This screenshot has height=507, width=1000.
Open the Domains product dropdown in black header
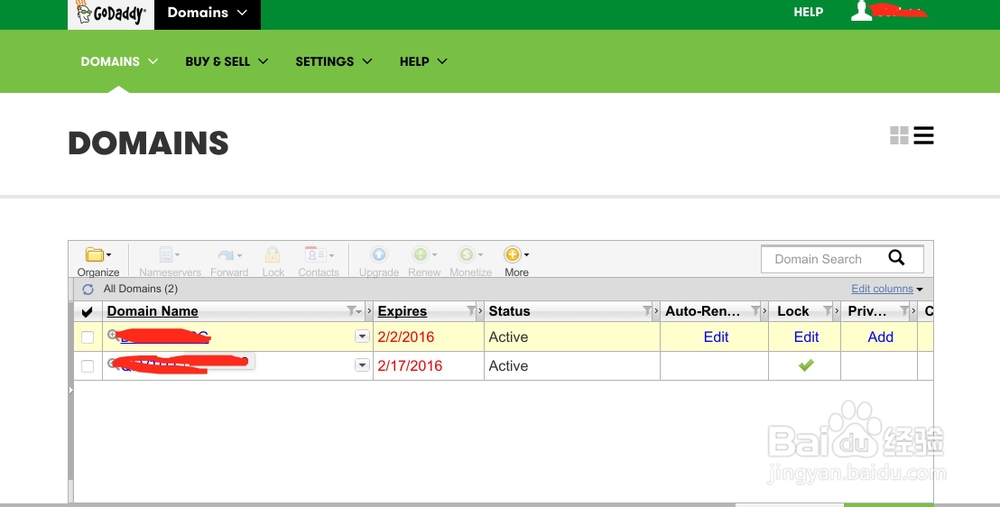pos(207,13)
